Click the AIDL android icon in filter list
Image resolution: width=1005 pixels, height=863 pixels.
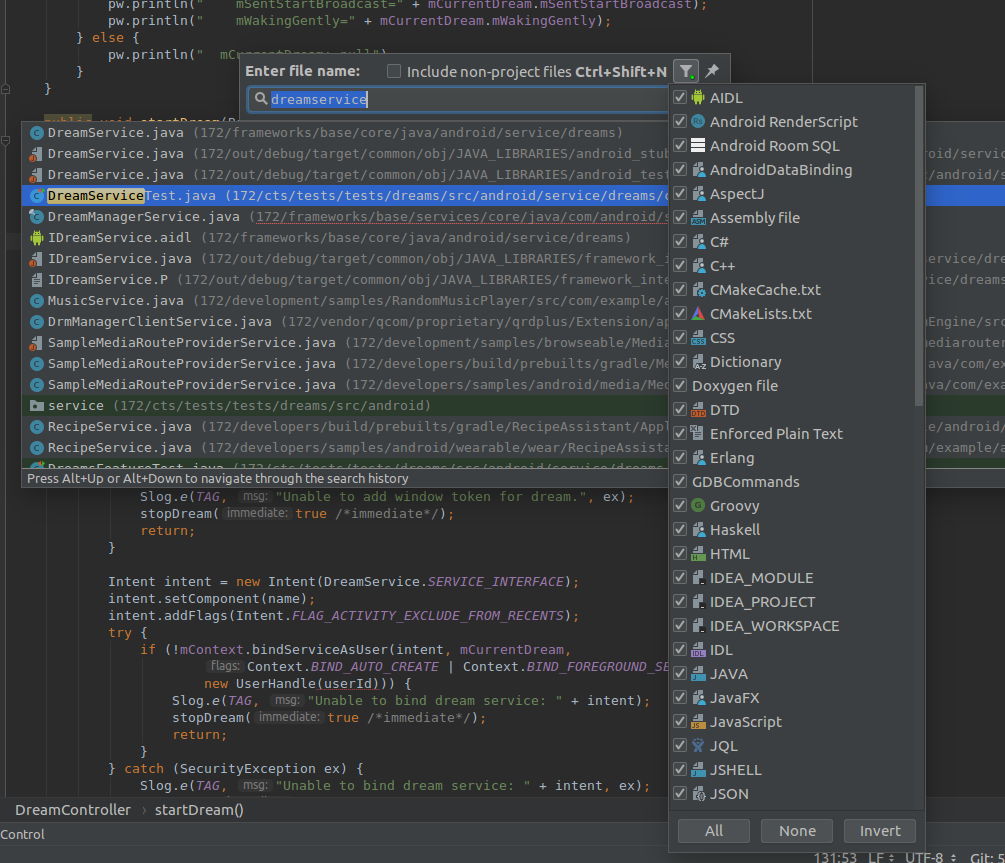click(698, 97)
